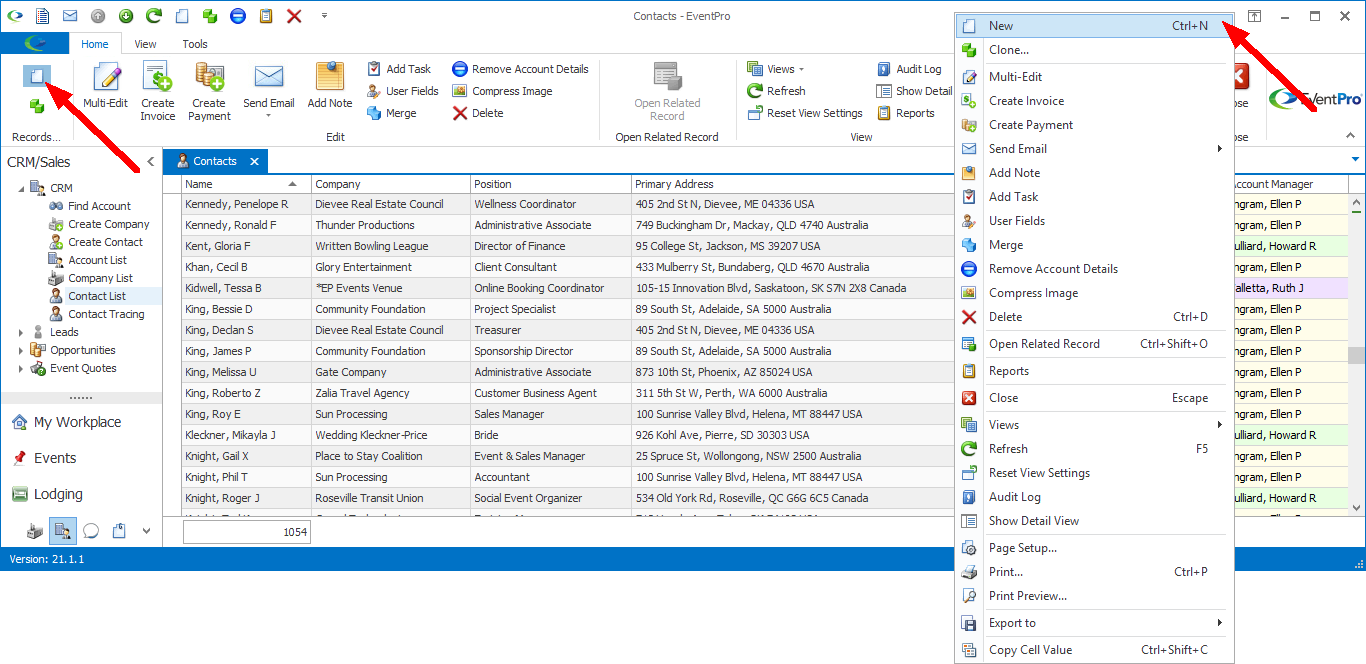This screenshot has width=1366, height=664.
Task: Click Compress Image in the ribbon
Action: pos(502,91)
